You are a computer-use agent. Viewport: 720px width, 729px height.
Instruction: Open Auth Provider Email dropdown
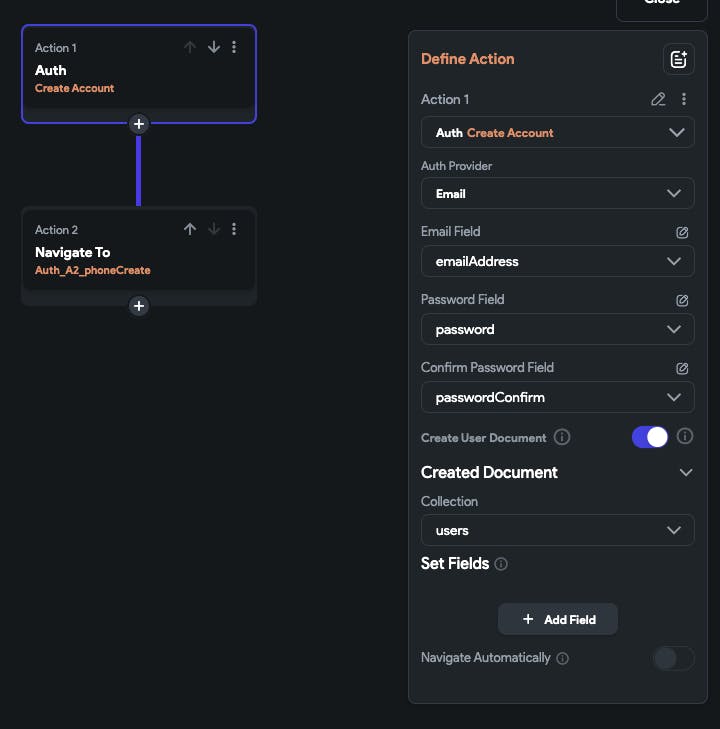[558, 193]
